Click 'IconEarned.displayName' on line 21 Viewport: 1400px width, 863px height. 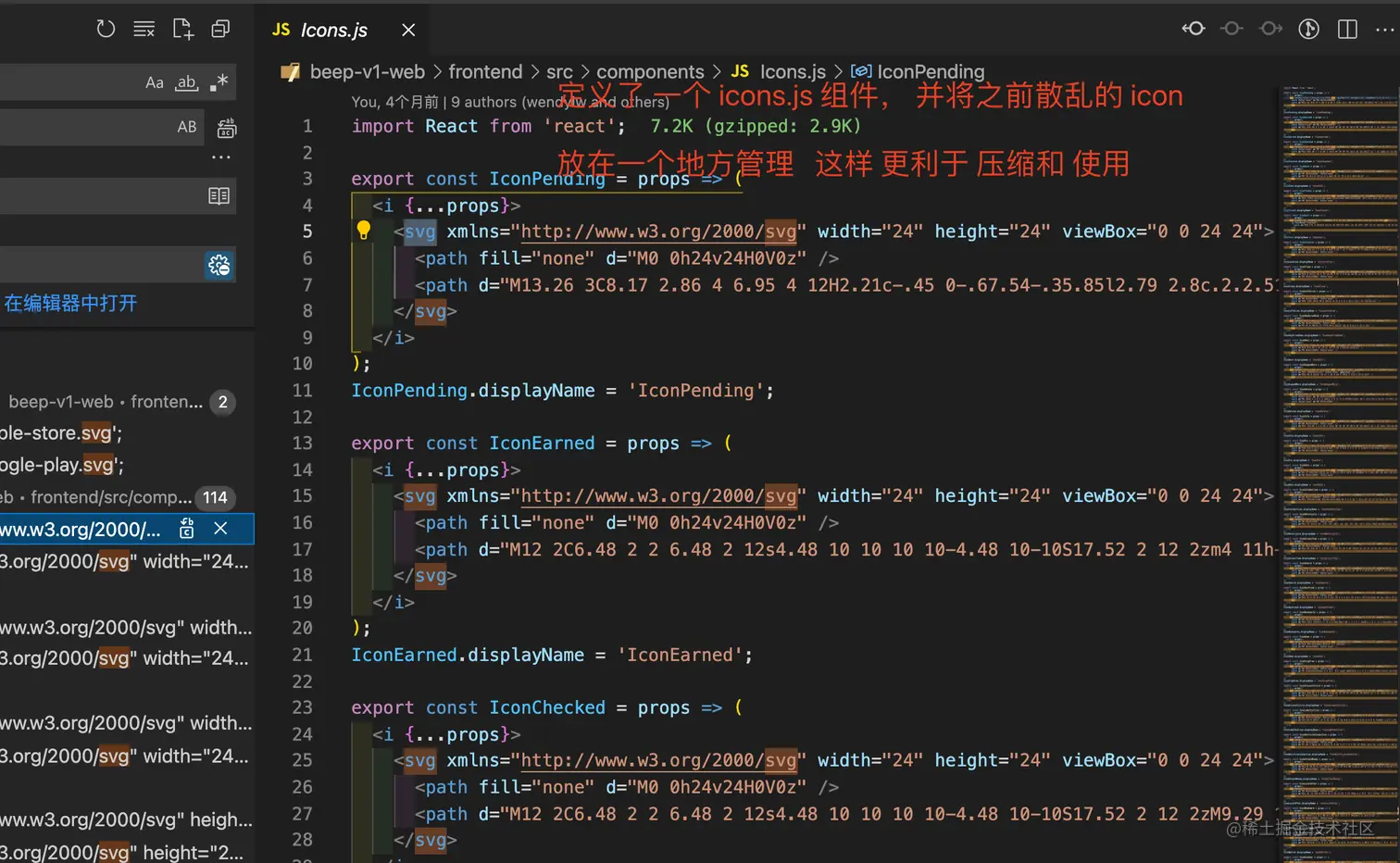click(468, 655)
